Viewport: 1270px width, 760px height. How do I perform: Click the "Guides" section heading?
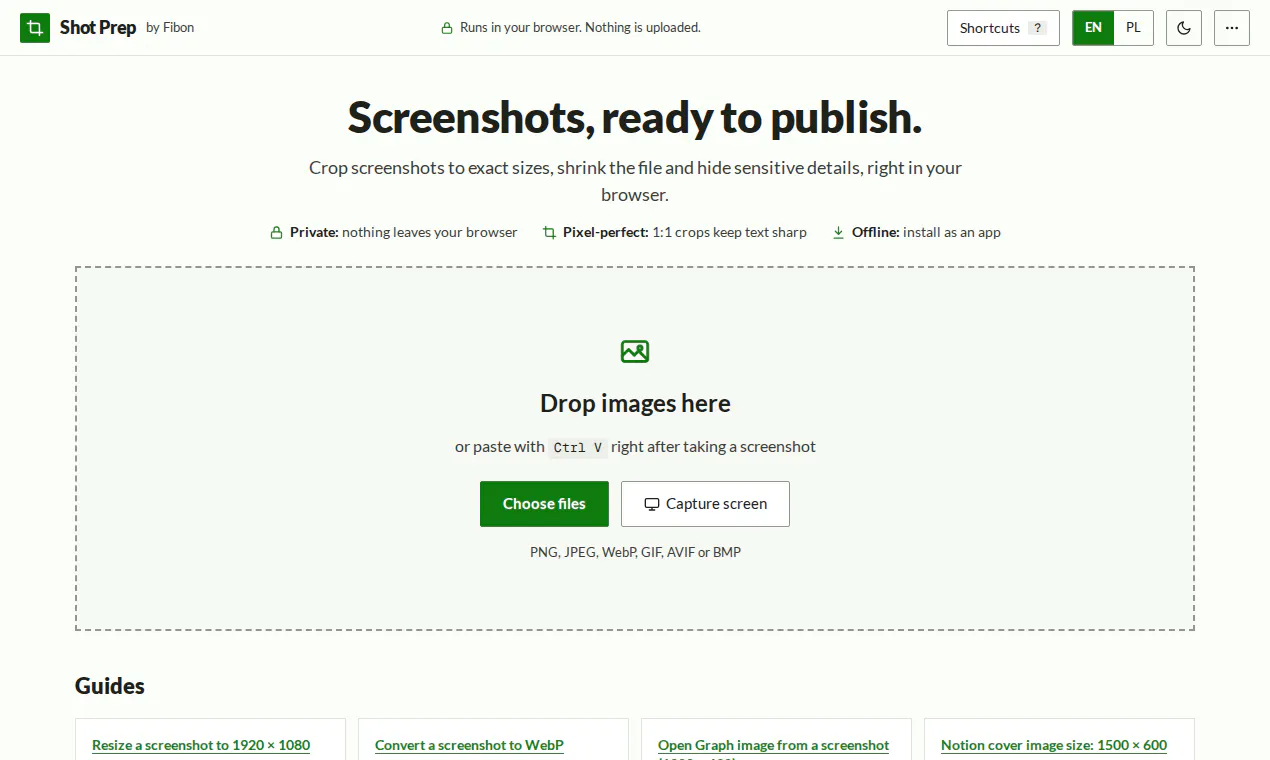110,686
